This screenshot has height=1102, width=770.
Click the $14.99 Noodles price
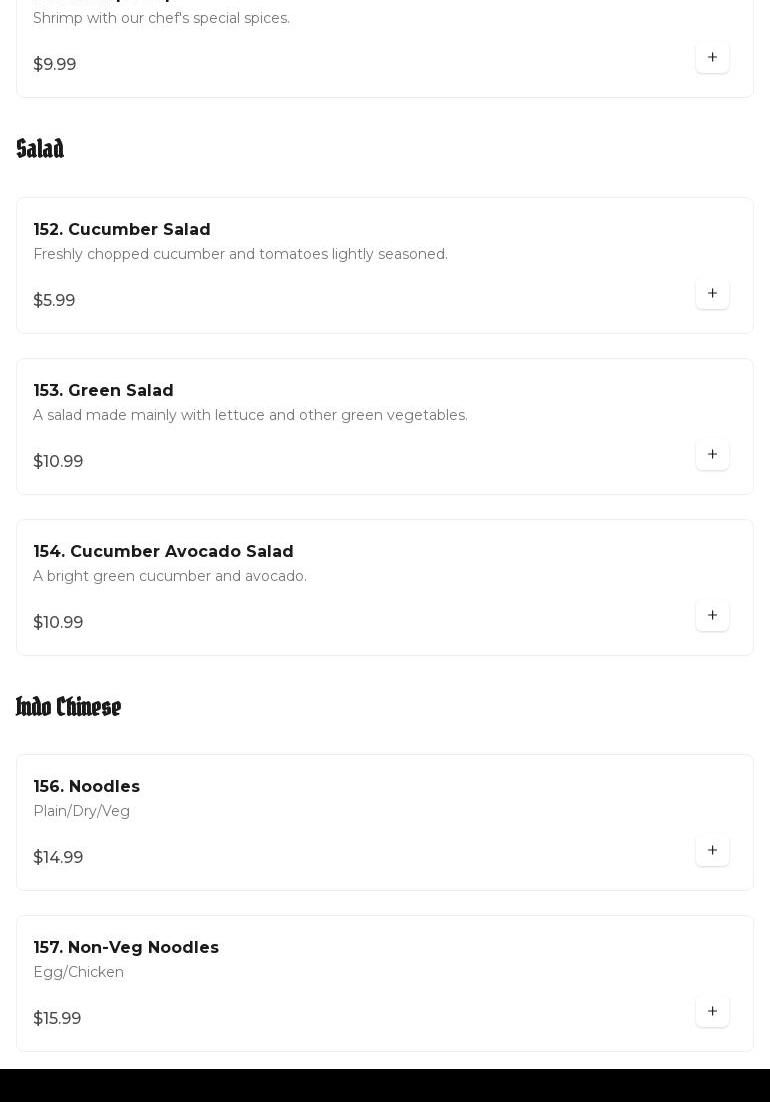pos(58,858)
